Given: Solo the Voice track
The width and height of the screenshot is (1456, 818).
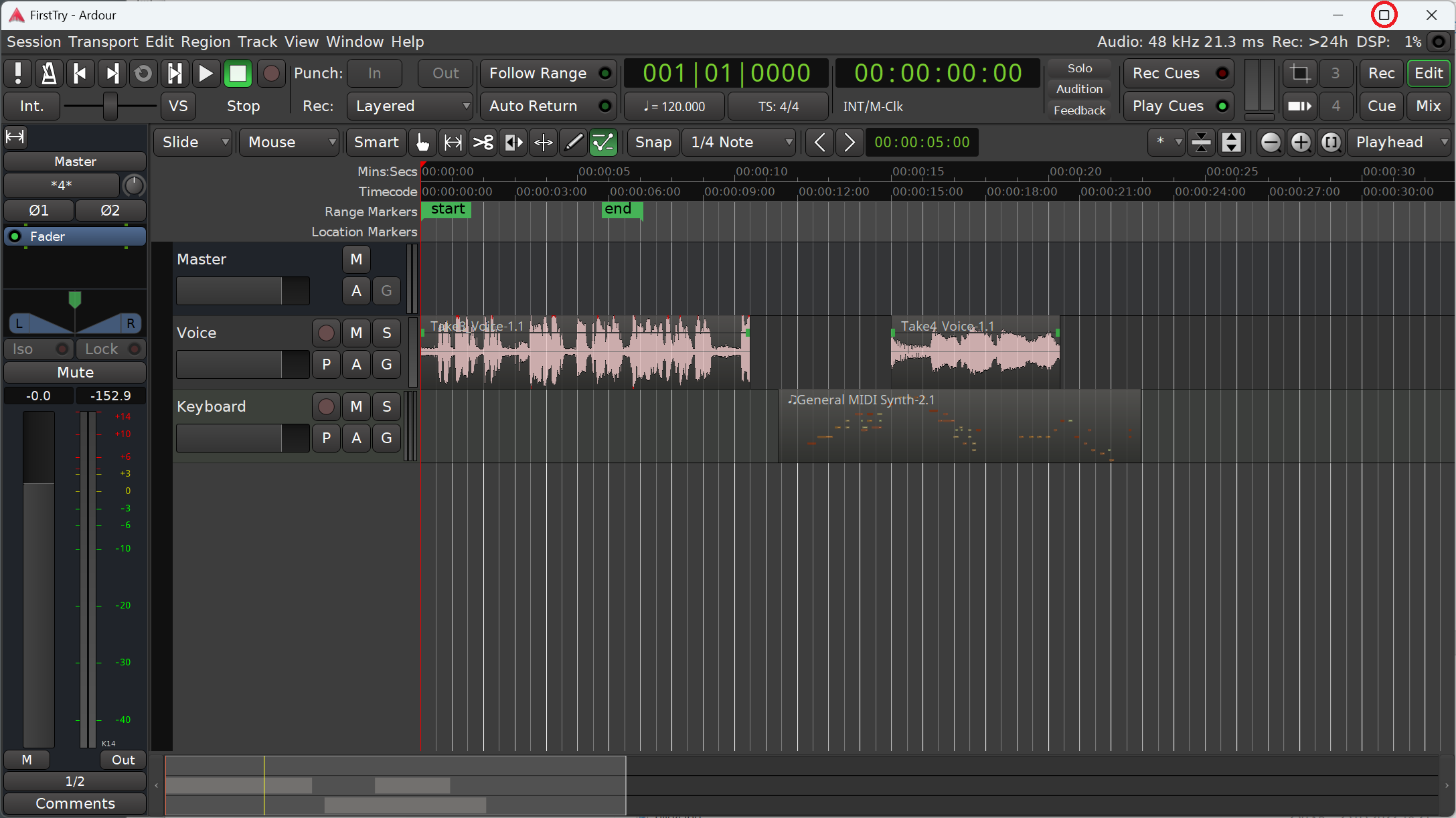Looking at the screenshot, I should (386, 333).
